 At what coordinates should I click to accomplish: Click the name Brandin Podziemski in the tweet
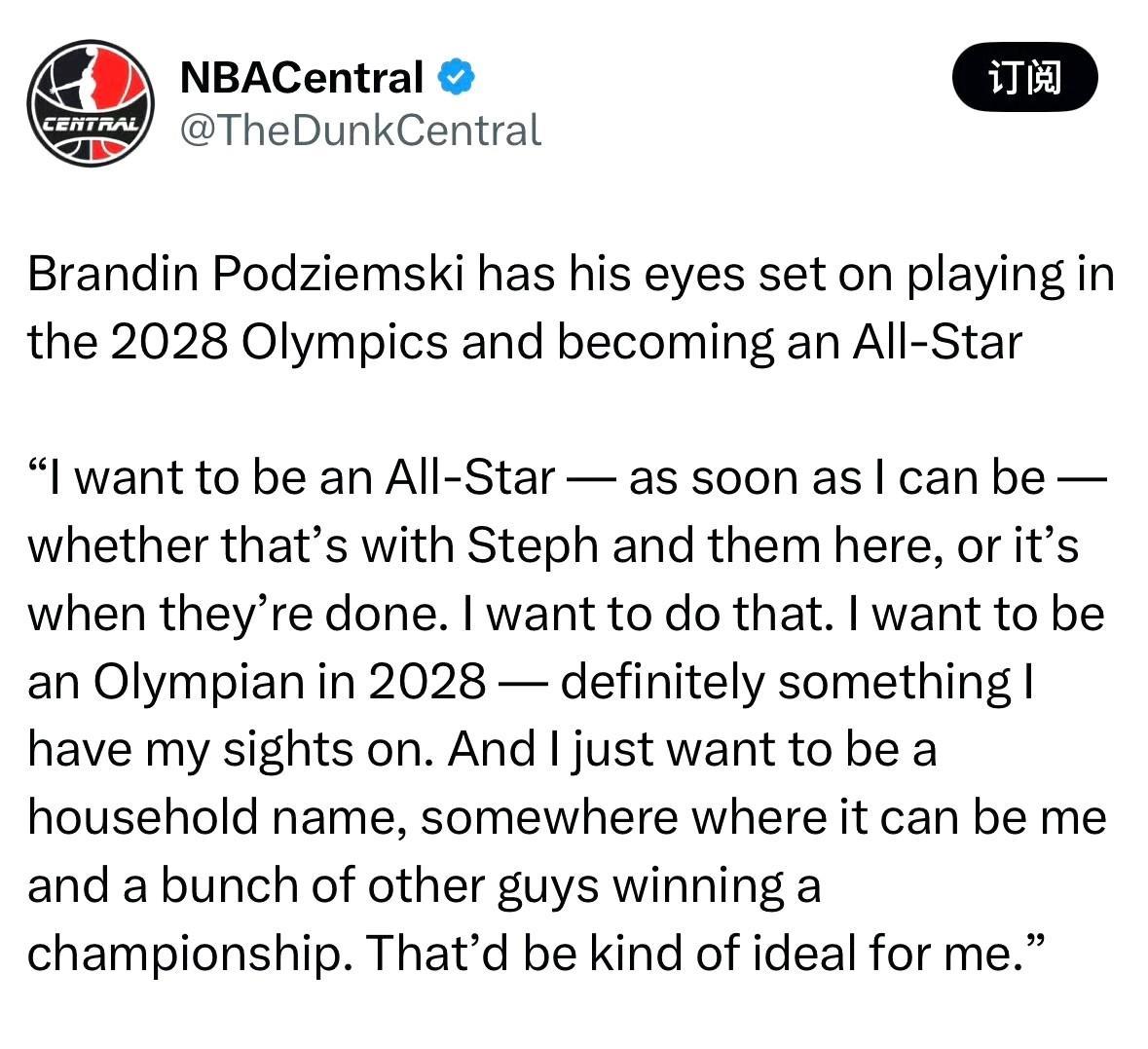[245, 275]
